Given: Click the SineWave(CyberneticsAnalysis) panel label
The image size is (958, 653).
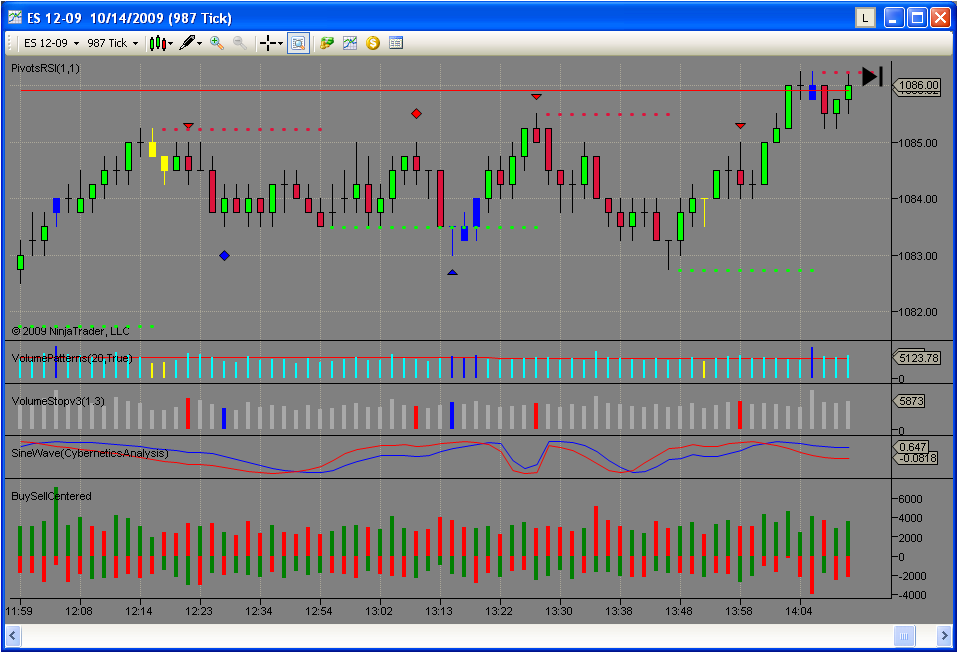Looking at the screenshot, I should (x=89, y=453).
